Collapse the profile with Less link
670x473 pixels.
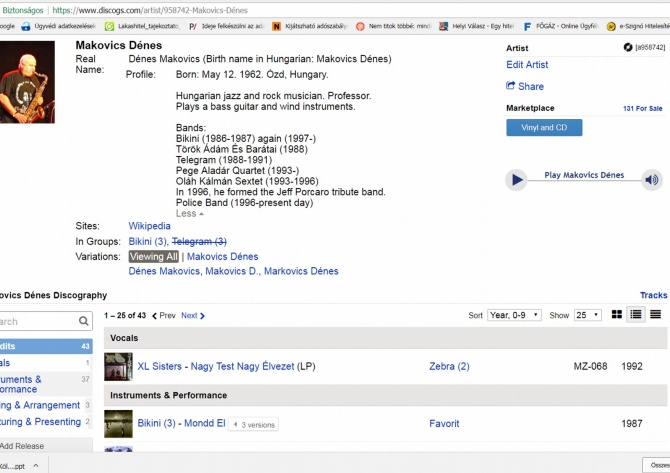(x=190, y=213)
